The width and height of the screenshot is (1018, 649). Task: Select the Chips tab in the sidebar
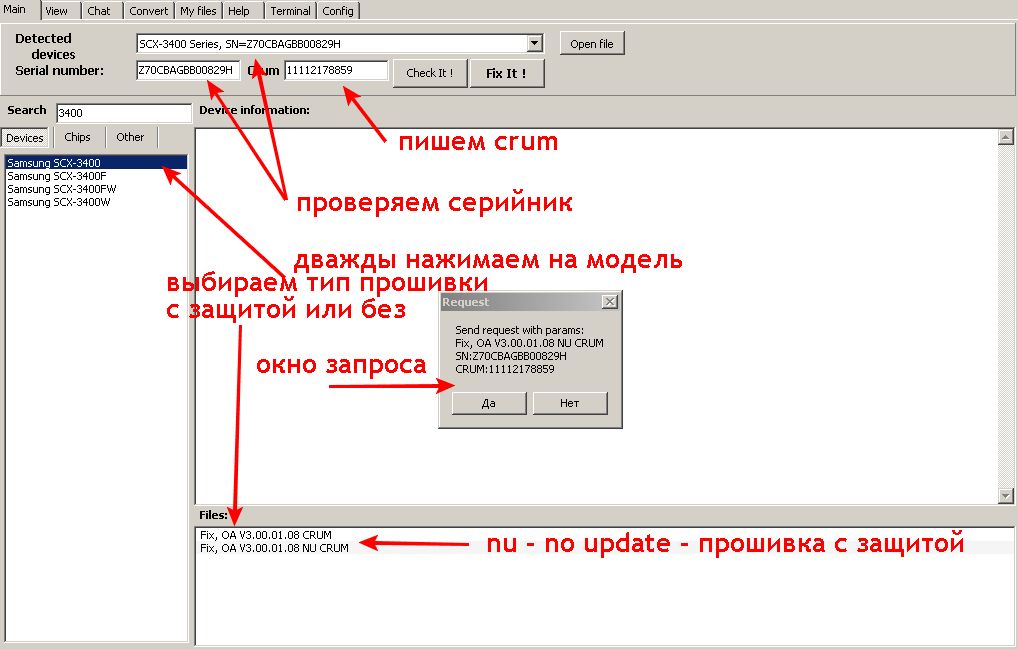point(77,137)
